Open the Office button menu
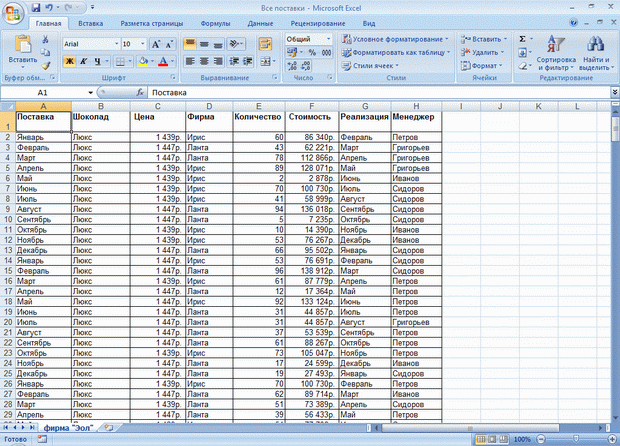 click(x=13, y=14)
